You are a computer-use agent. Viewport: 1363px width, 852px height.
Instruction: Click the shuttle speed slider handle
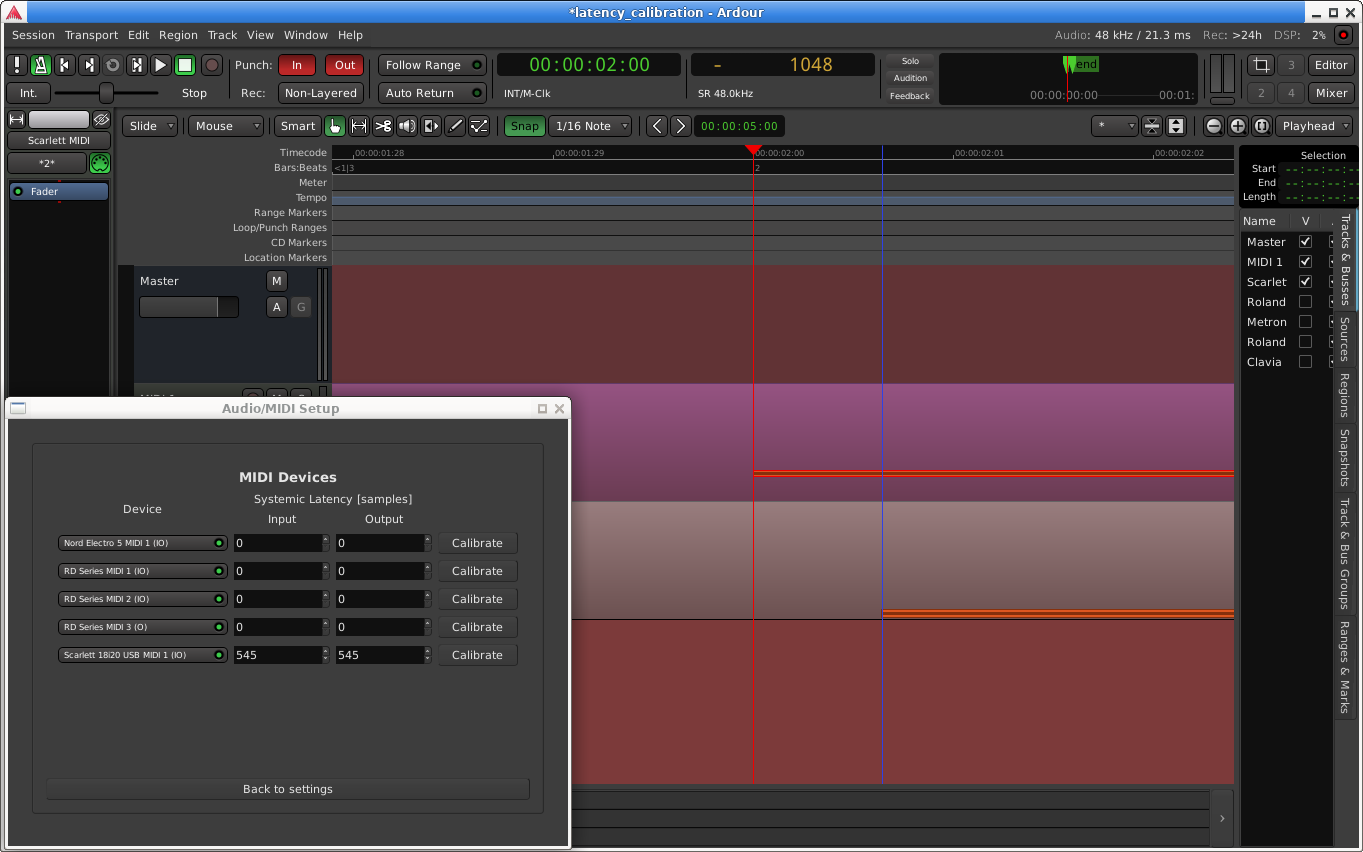106,93
